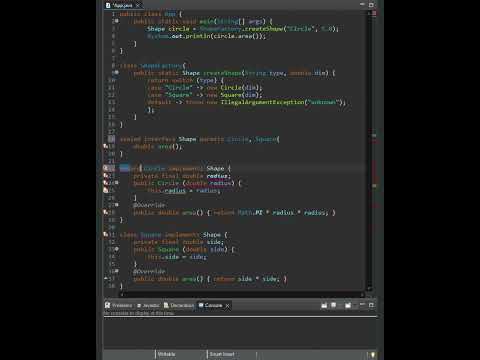Screen dimensions: 480x360
Task: Collapse the Square @Override fold on line 36
Action: [117, 271]
